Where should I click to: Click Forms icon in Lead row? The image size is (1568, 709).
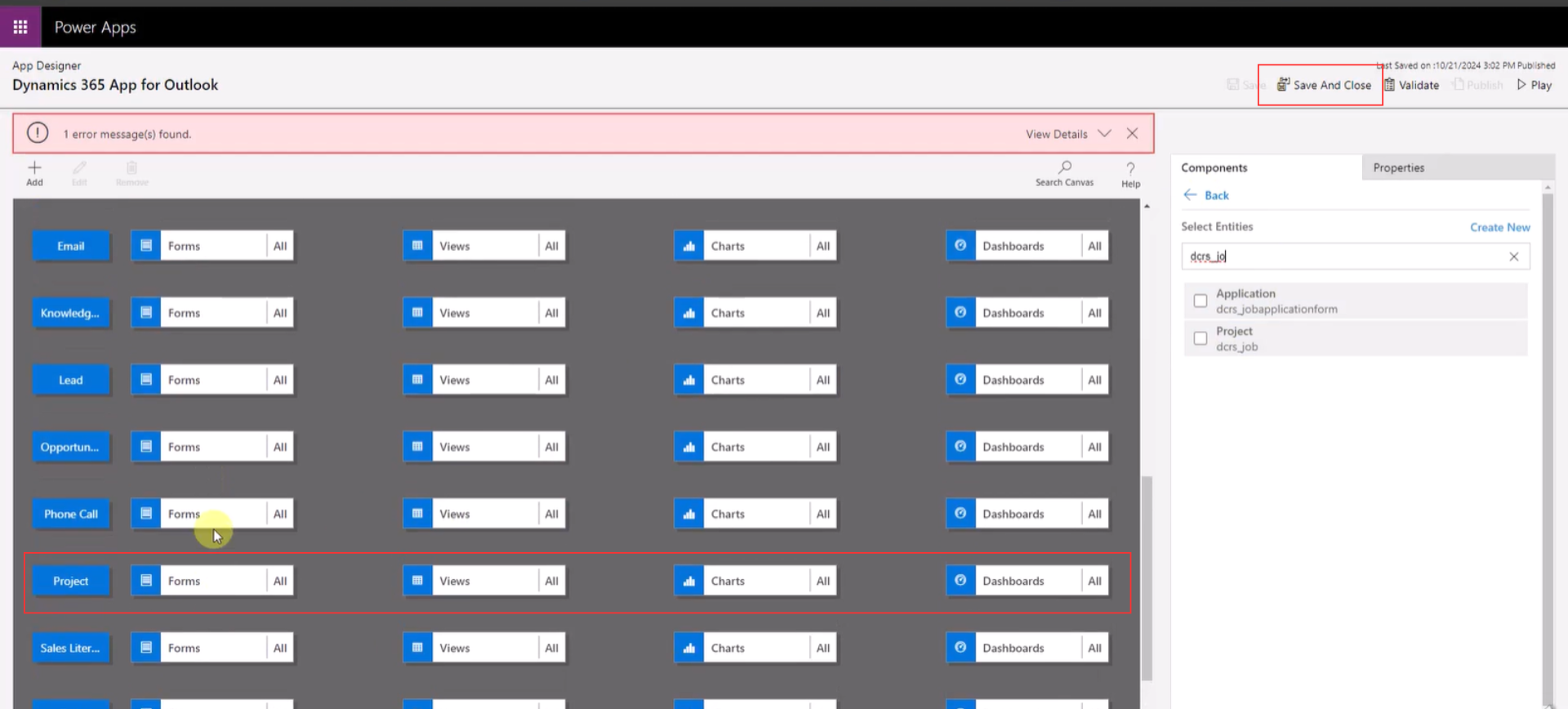[x=146, y=380]
